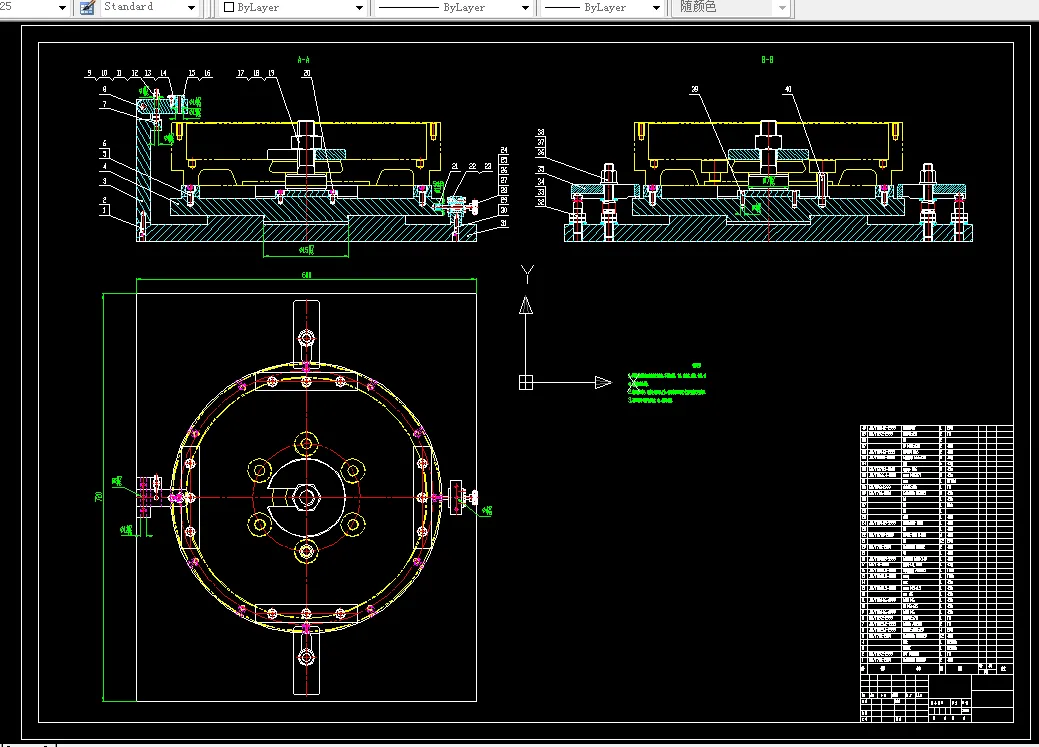This screenshot has width=1039, height=747.
Task: Select the B-B section view title
Action: [x=767, y=60]
